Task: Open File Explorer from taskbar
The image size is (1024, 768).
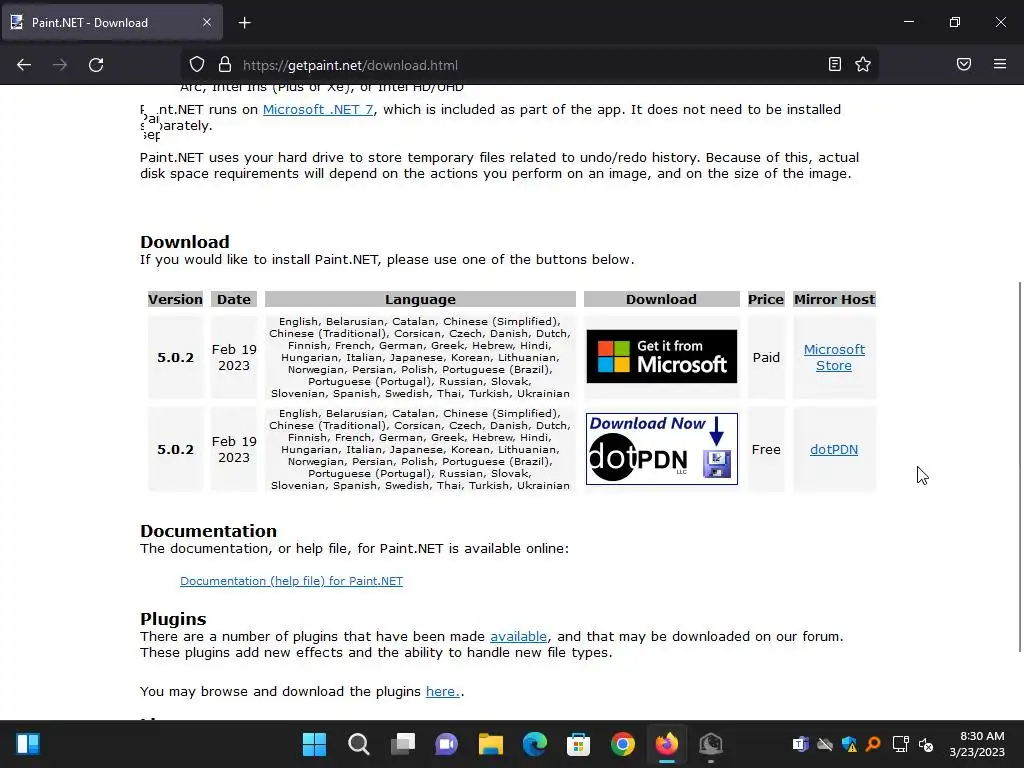Action: [x=490, y=744]
